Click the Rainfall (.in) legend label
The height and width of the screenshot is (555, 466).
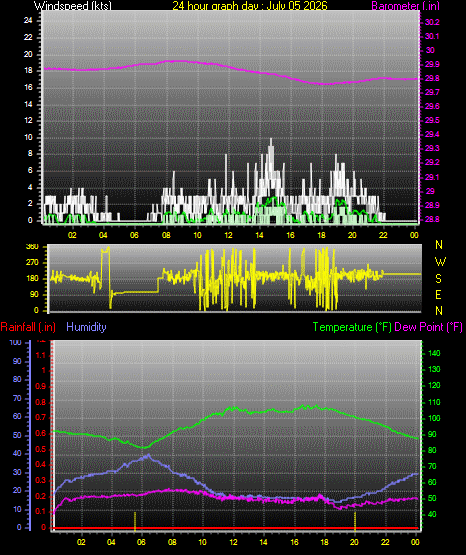tap(28, 327)
